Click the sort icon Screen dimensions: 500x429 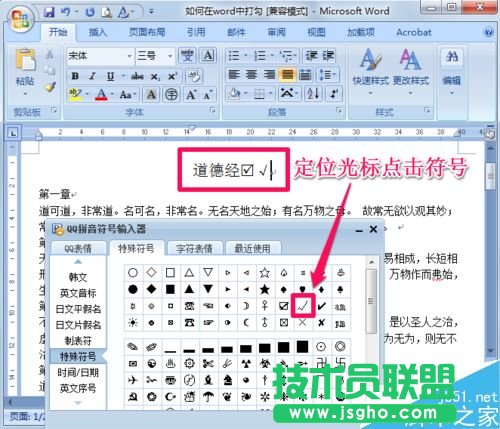(x=313, y=94)
